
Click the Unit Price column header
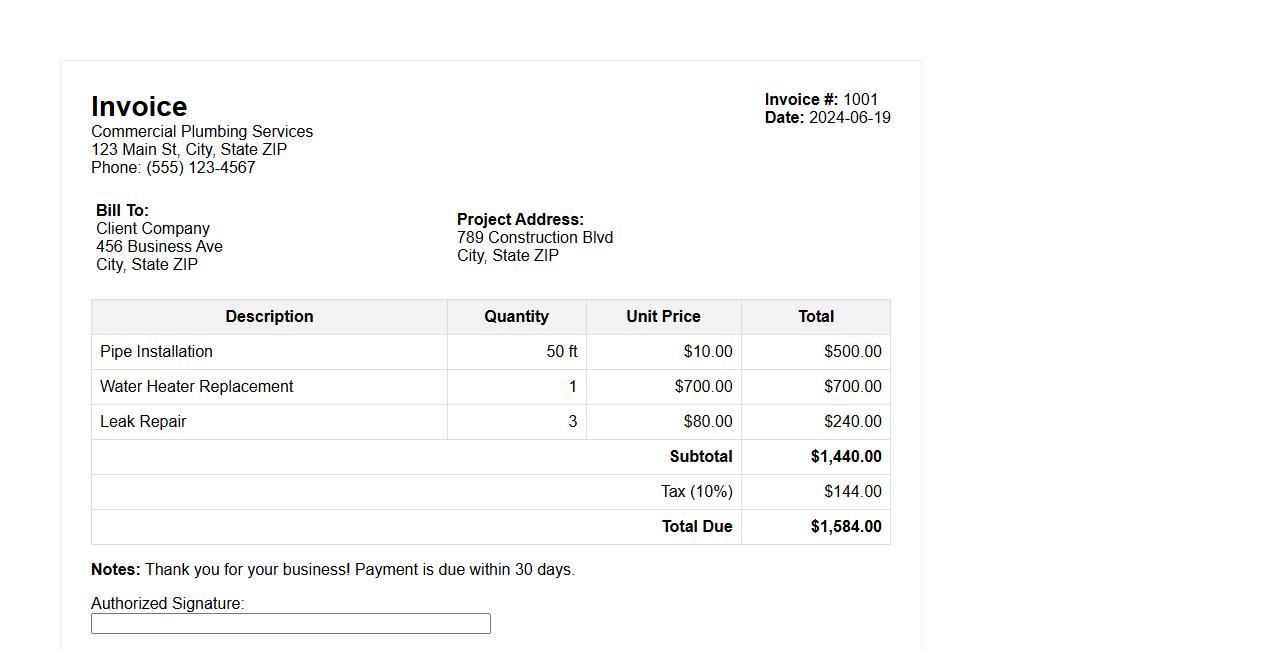(663, 316)
